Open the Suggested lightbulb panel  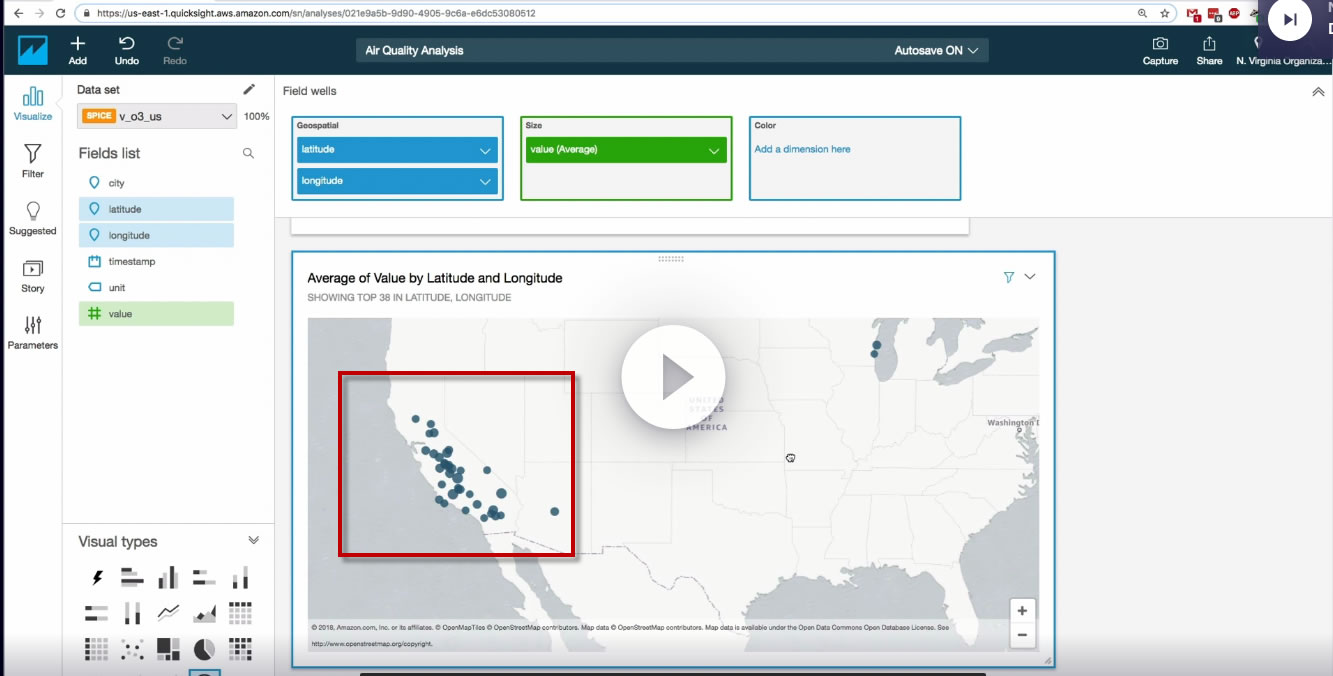point(33,218)
